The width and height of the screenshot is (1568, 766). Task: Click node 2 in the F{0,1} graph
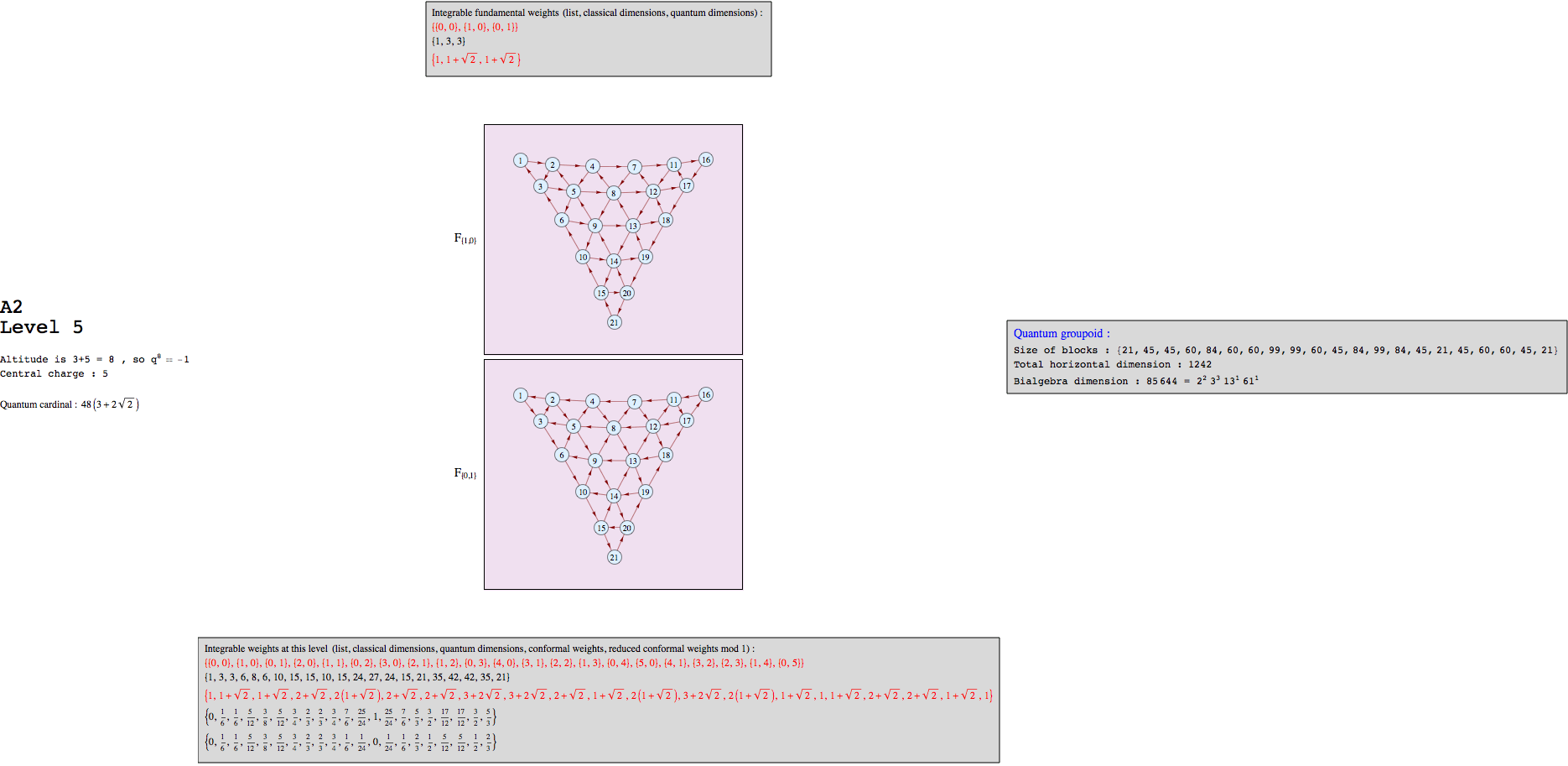553,399
